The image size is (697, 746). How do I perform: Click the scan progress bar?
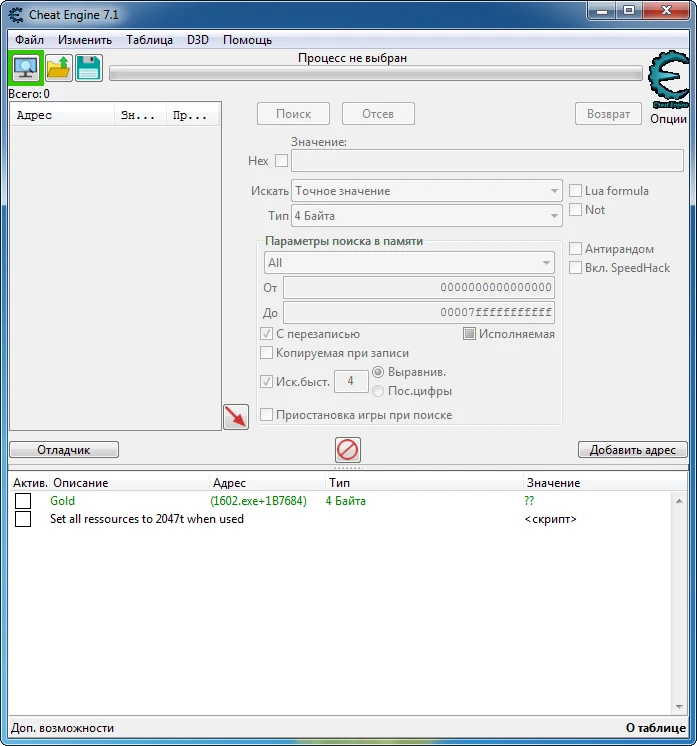coord(376,74)
